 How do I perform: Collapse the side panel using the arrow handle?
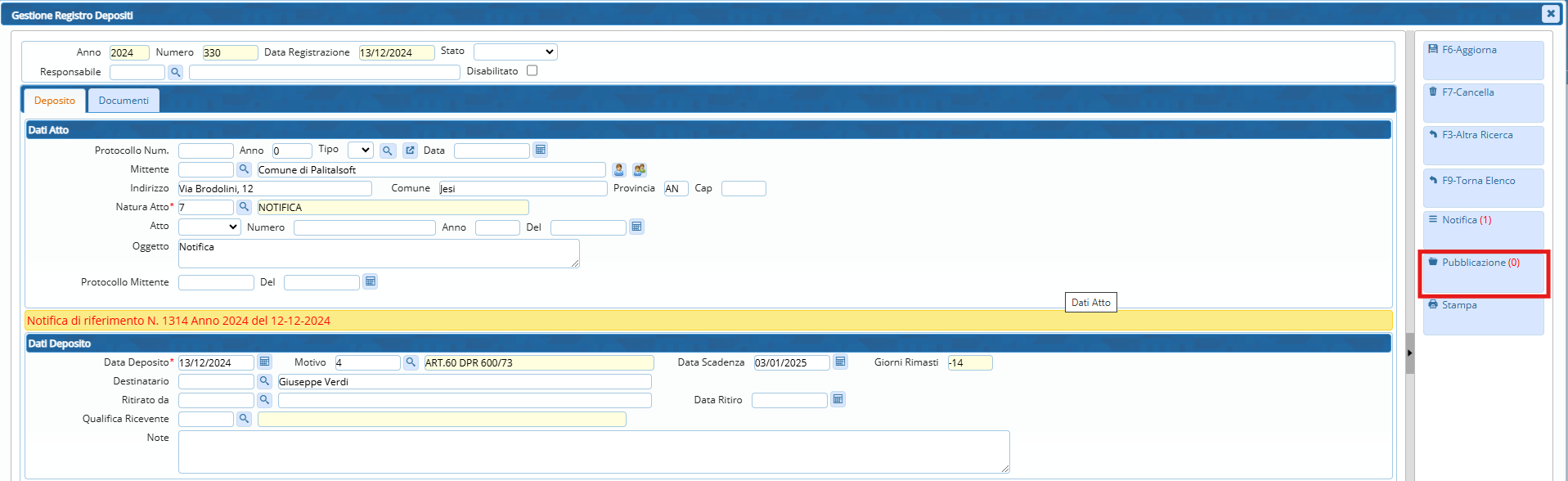(x=1409, y=353)
